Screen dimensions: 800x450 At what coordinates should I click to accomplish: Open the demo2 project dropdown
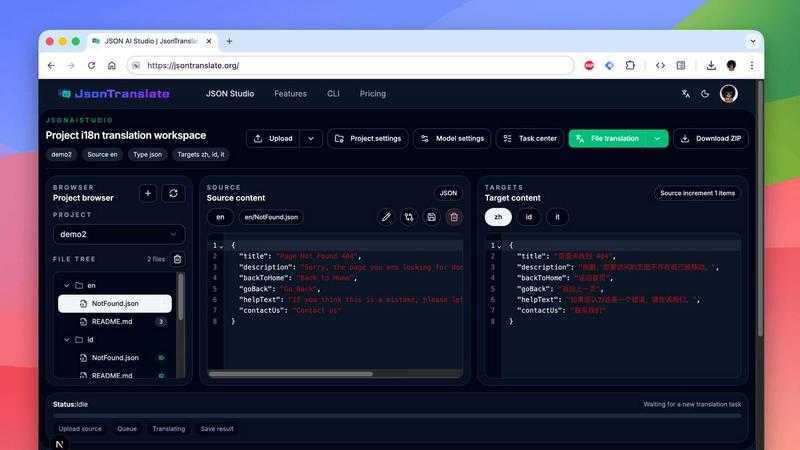[x=119, y=234]
